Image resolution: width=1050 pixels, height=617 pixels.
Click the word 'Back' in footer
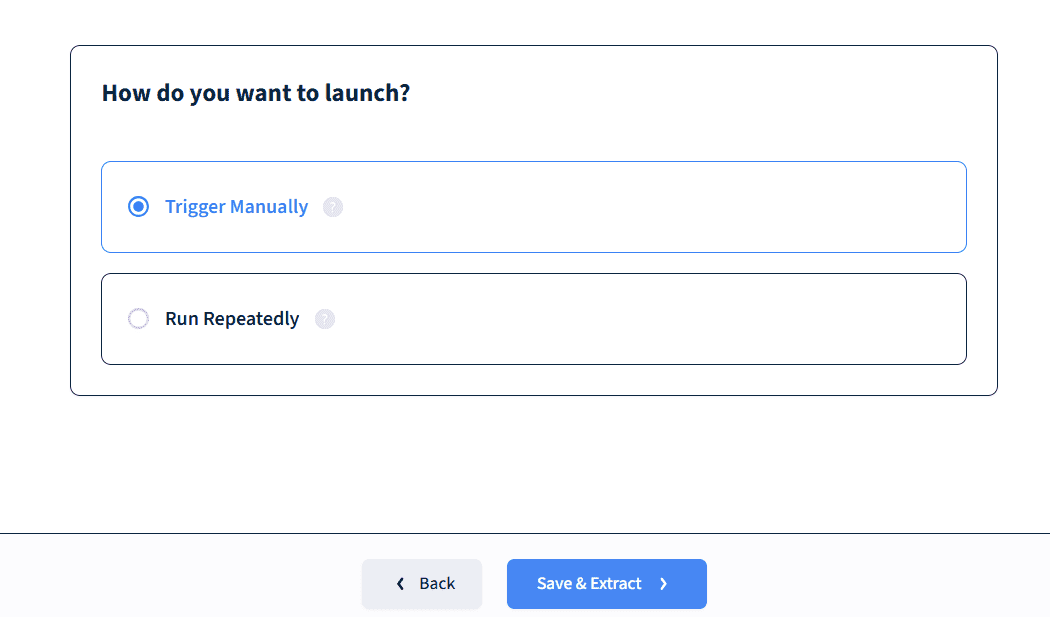437,584
